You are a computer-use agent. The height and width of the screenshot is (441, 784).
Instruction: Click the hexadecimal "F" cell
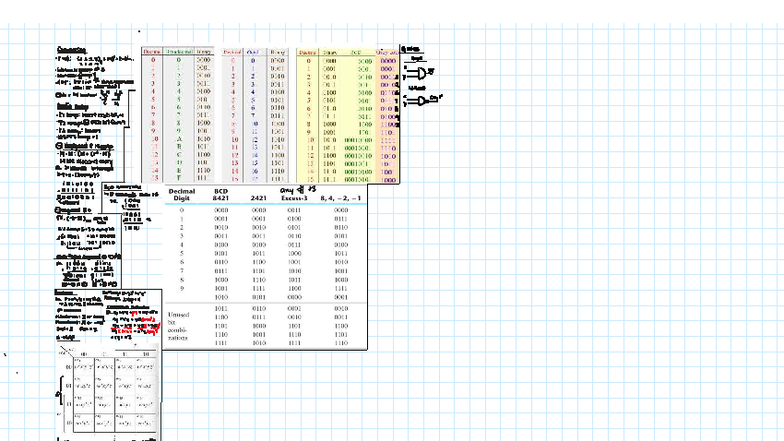[x=178, y=178]
